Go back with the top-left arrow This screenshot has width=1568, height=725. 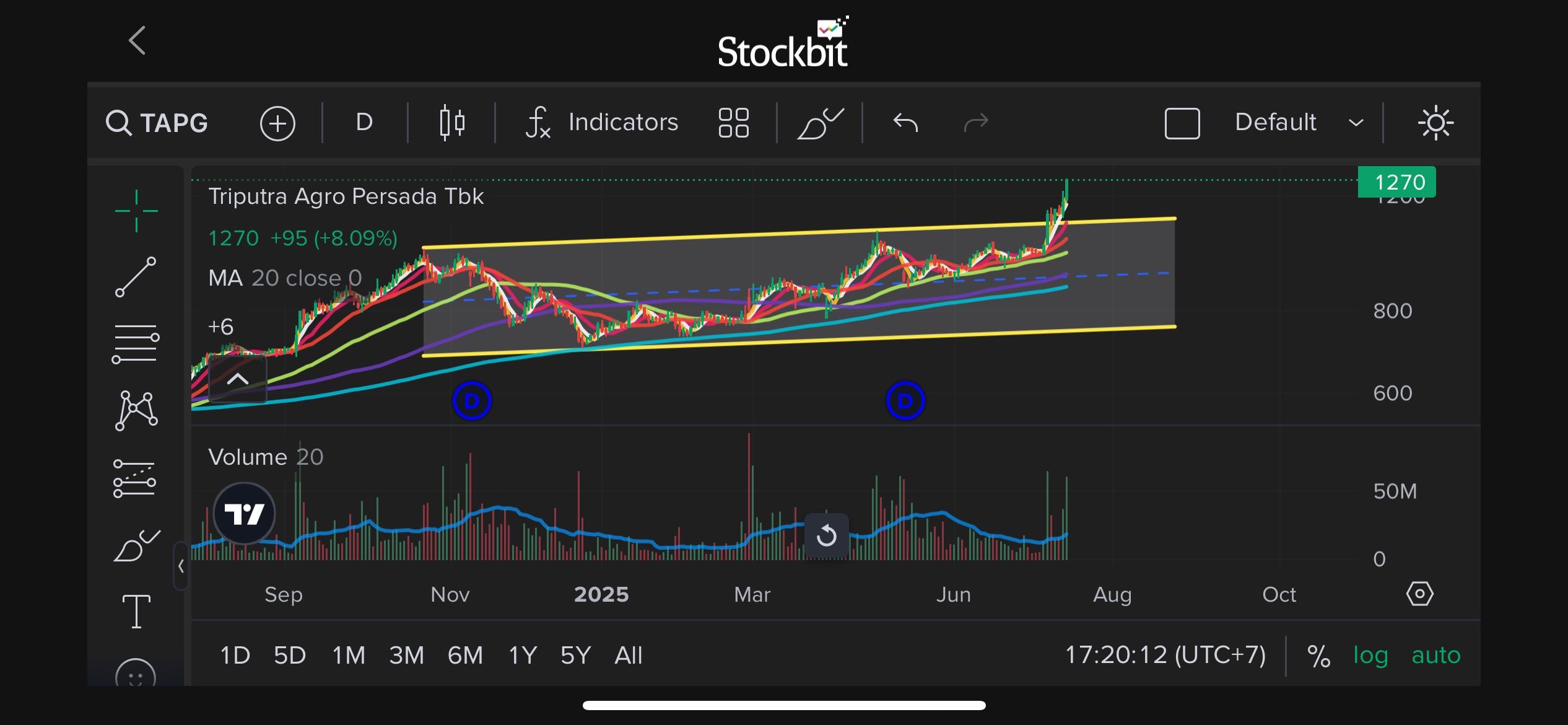(x=137, y=41)
